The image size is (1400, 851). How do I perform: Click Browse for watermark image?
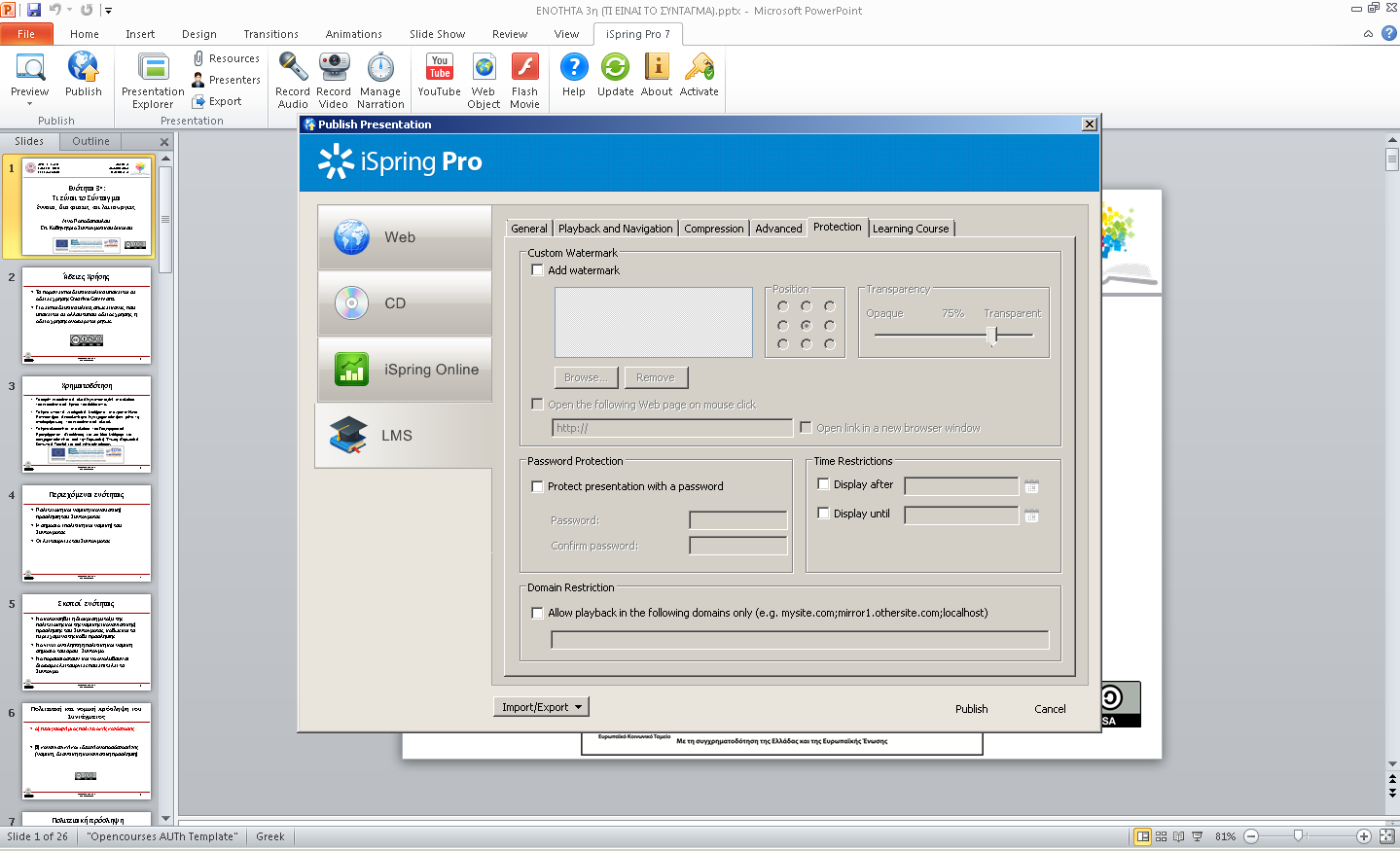[586, 377]
